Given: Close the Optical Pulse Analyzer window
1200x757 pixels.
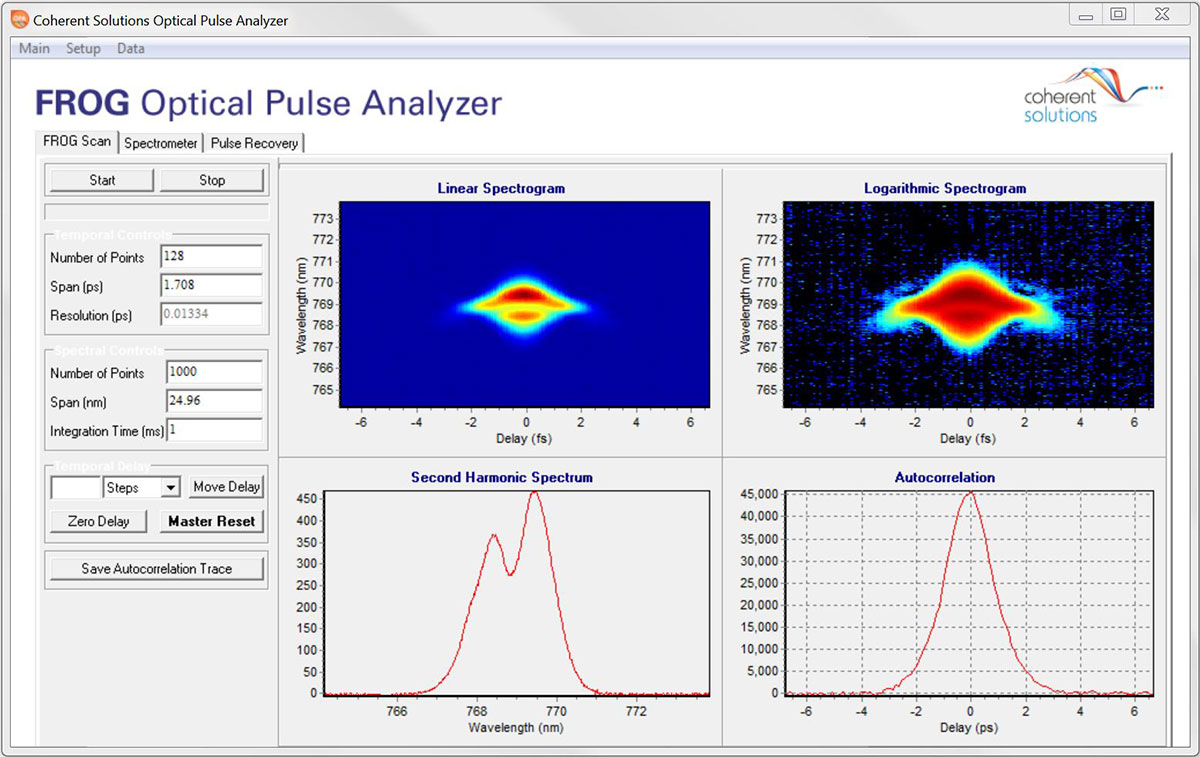Looking at the screenshot, I should click(x=1161, y=14).
